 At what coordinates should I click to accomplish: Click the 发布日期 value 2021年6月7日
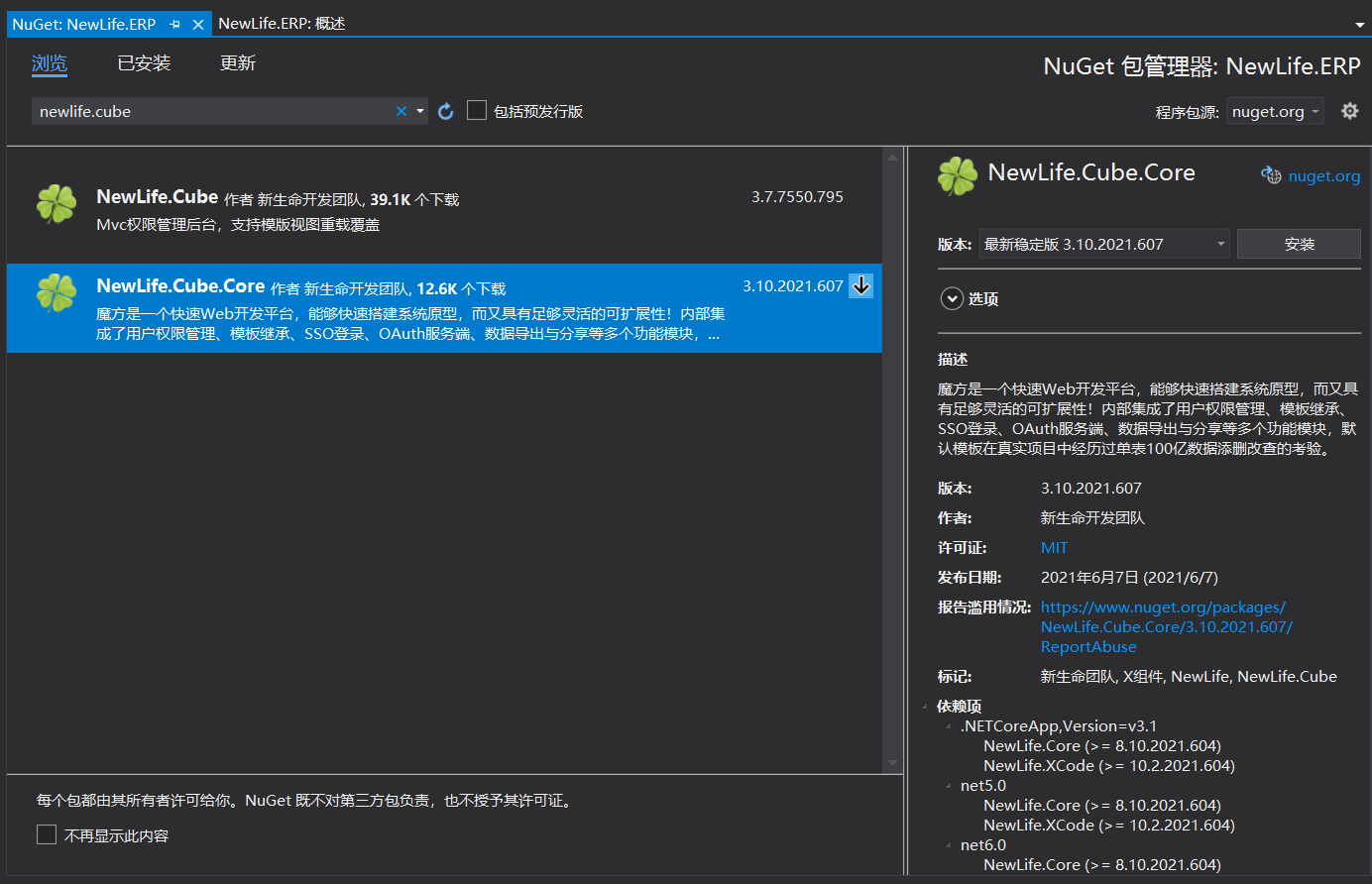coord(1129,578)
